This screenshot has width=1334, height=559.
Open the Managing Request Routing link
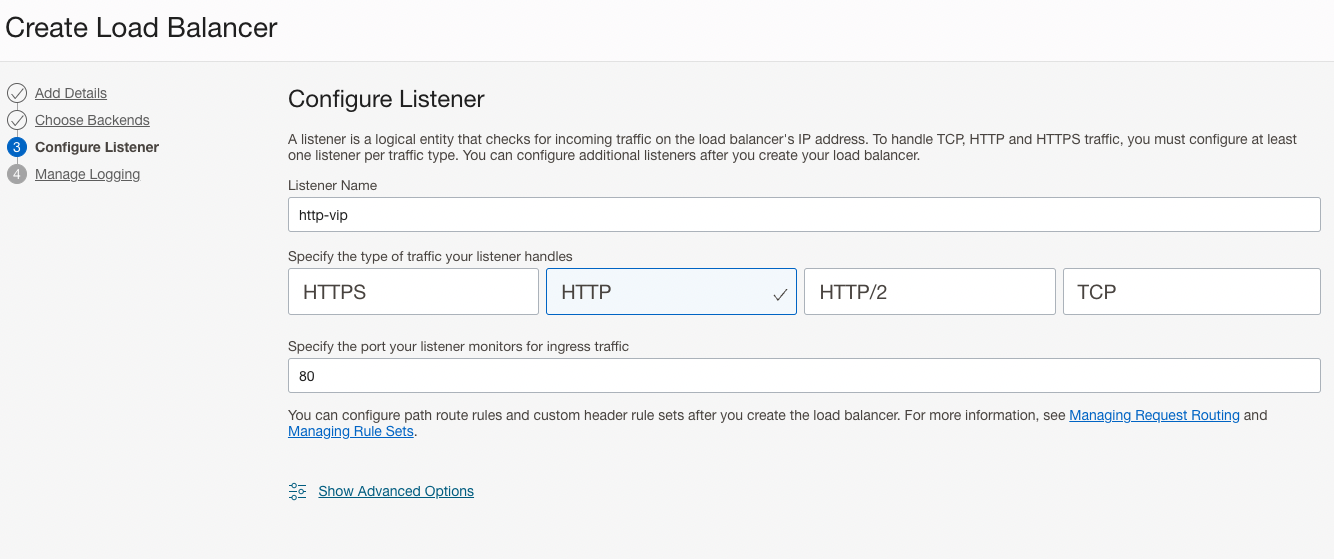coord(1154,415)
